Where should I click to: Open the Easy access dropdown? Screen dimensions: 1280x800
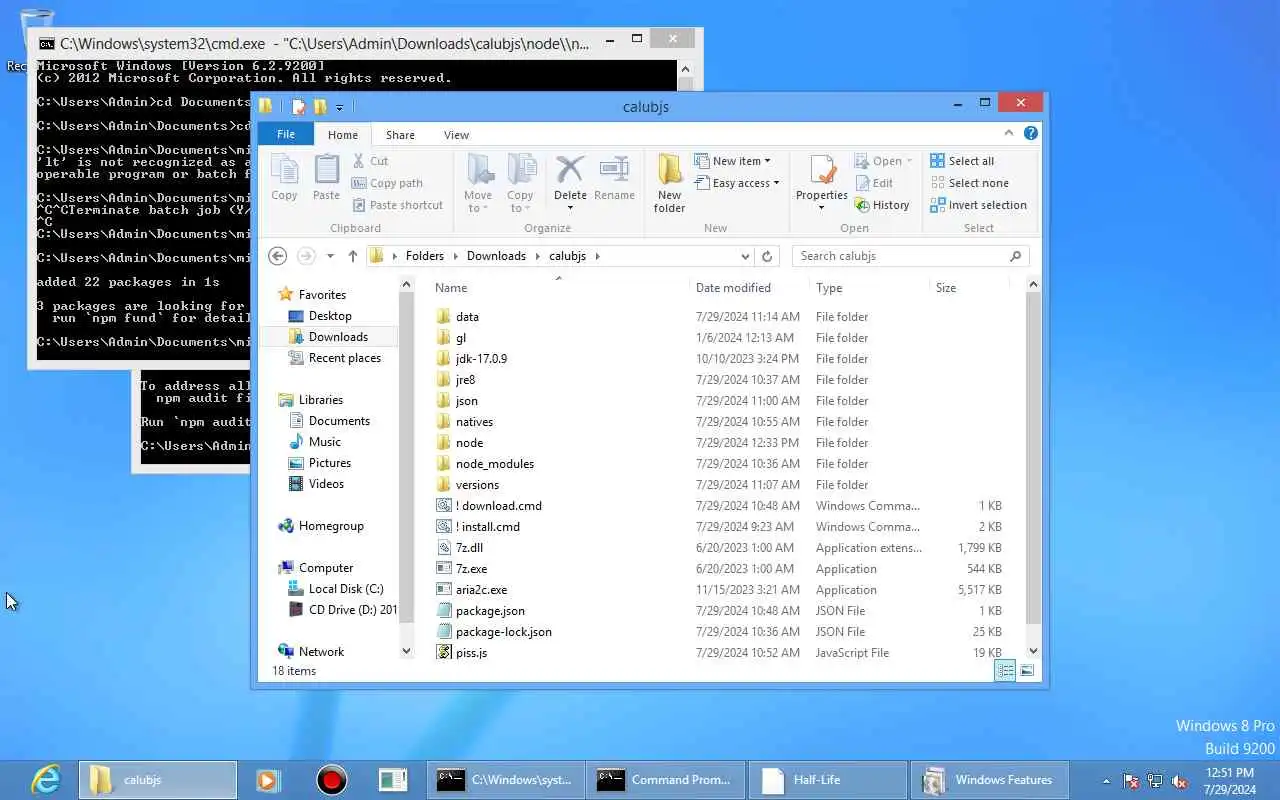[737, 183]
